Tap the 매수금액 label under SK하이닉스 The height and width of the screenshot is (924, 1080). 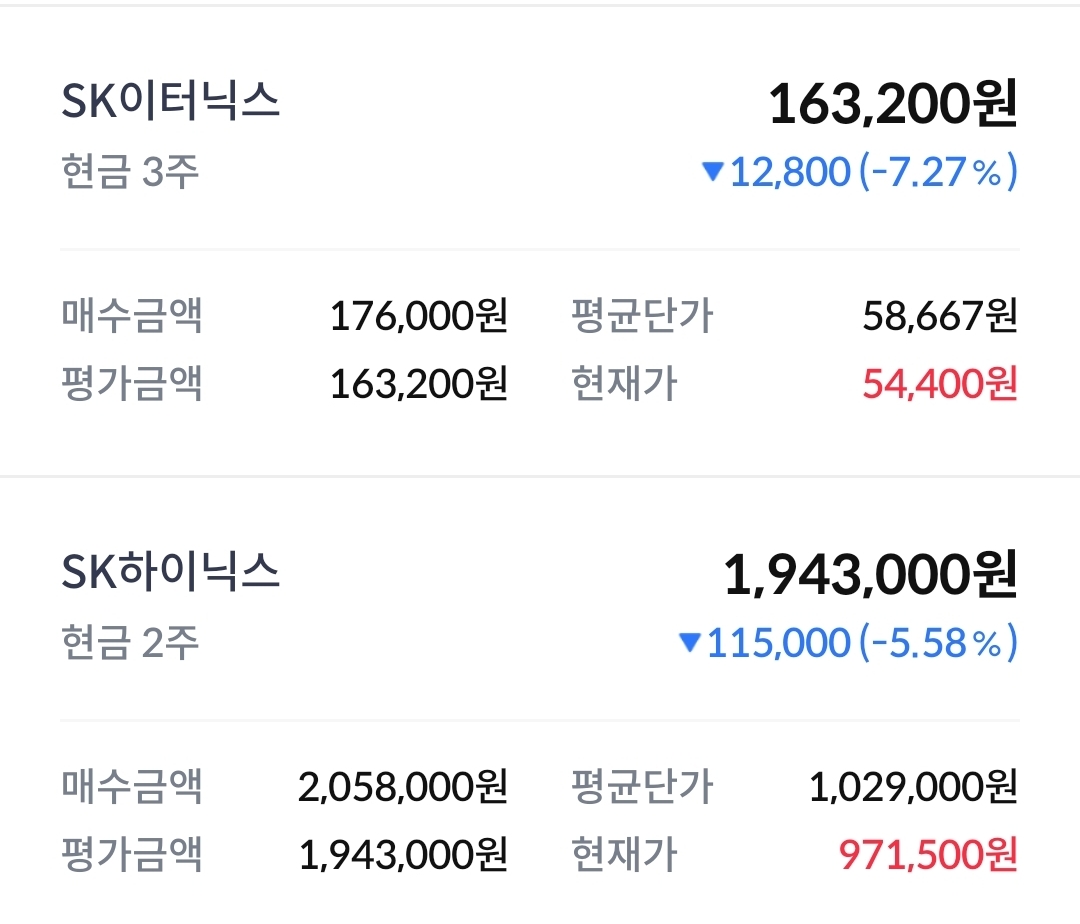[x=132, y=788]
